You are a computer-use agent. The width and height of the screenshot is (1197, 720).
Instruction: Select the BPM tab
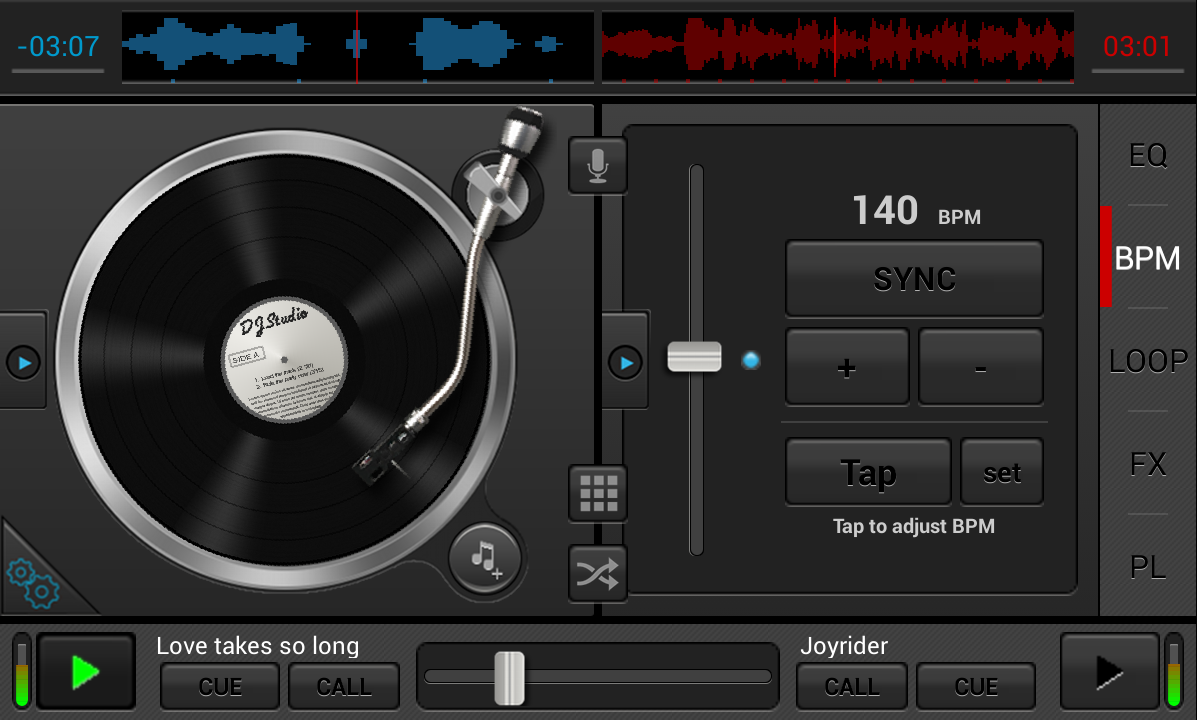tap(1148, 258)
